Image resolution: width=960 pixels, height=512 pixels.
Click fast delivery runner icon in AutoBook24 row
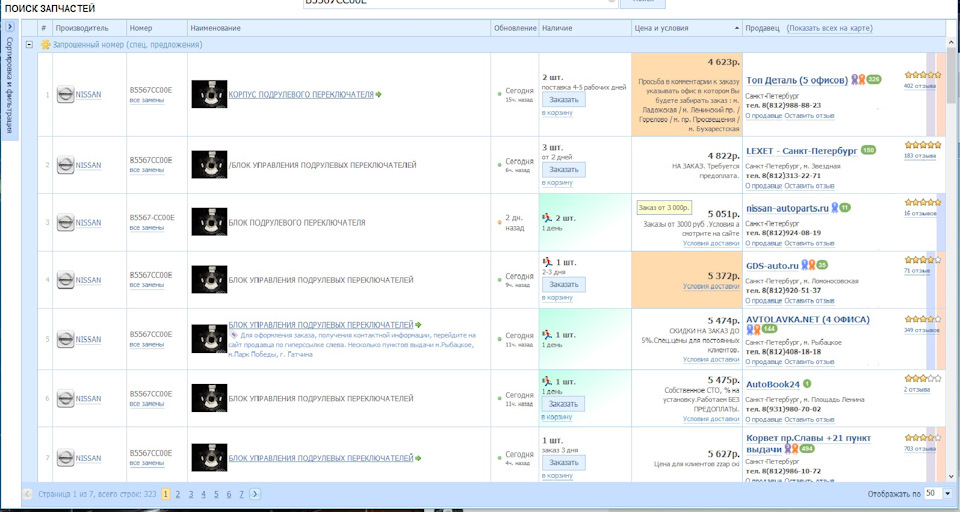point(547,381)
